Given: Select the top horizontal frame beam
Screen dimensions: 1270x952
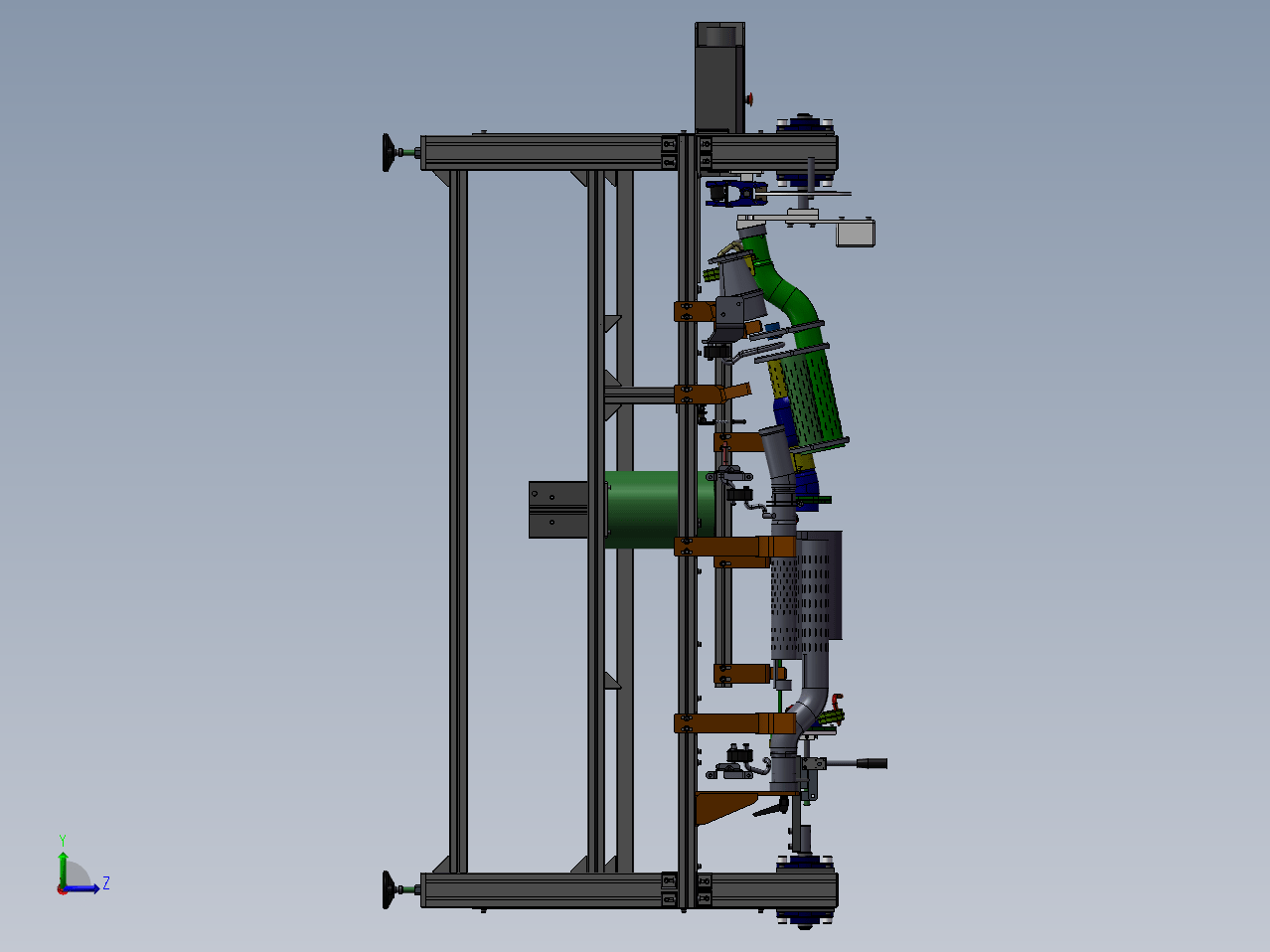Looking at the screenshot, I should (x=629, y=153).
